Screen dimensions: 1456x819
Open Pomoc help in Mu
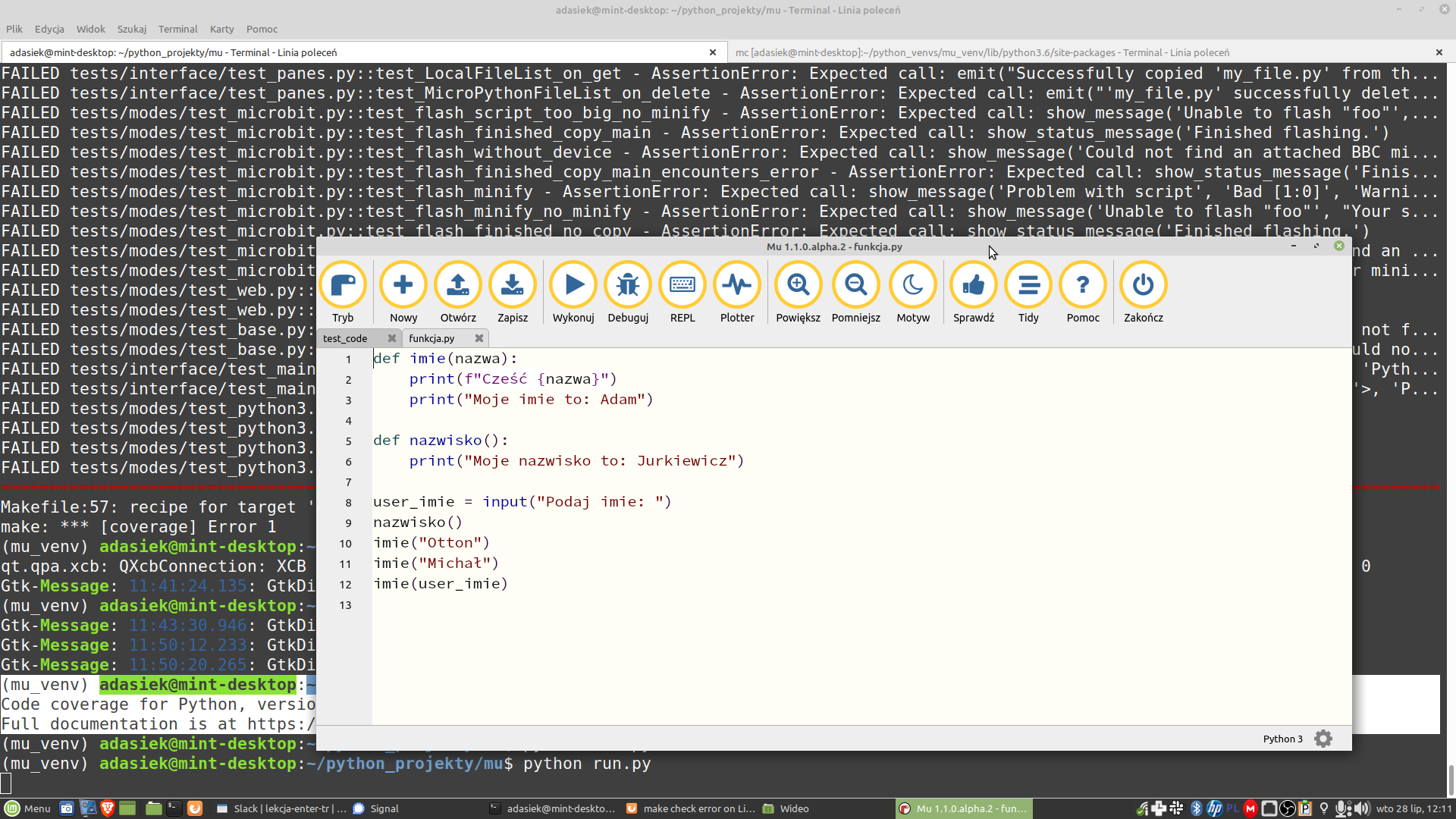(x=1083, y=293)
